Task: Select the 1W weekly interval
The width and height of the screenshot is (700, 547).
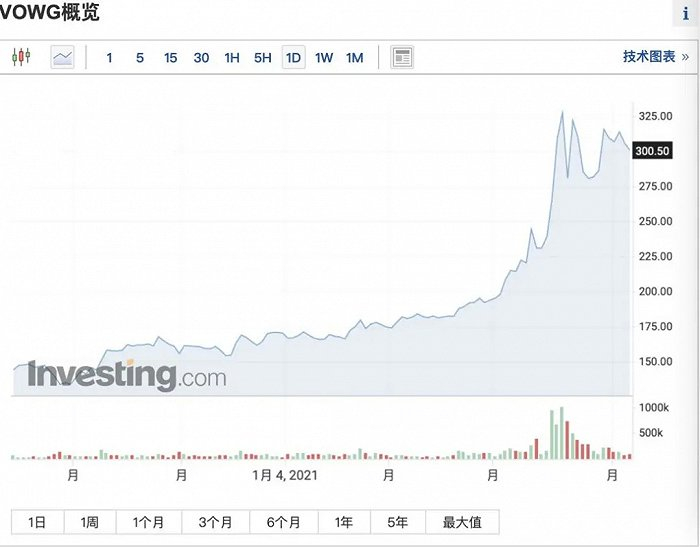Action: pyautogui.click(x=324, y=57)
